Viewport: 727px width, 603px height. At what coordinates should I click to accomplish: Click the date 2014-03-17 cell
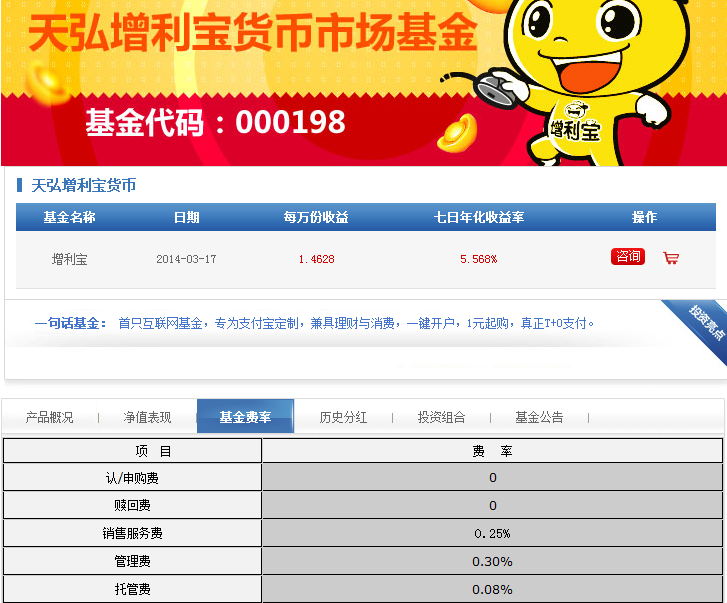tap(186, 259)
